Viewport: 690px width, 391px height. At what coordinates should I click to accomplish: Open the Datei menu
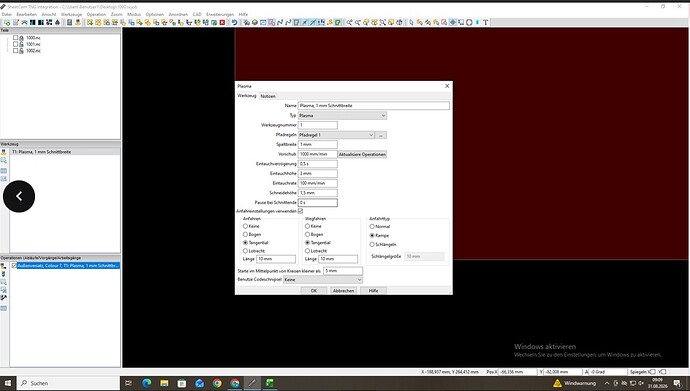pyautogui.click(x=7, y=15)
